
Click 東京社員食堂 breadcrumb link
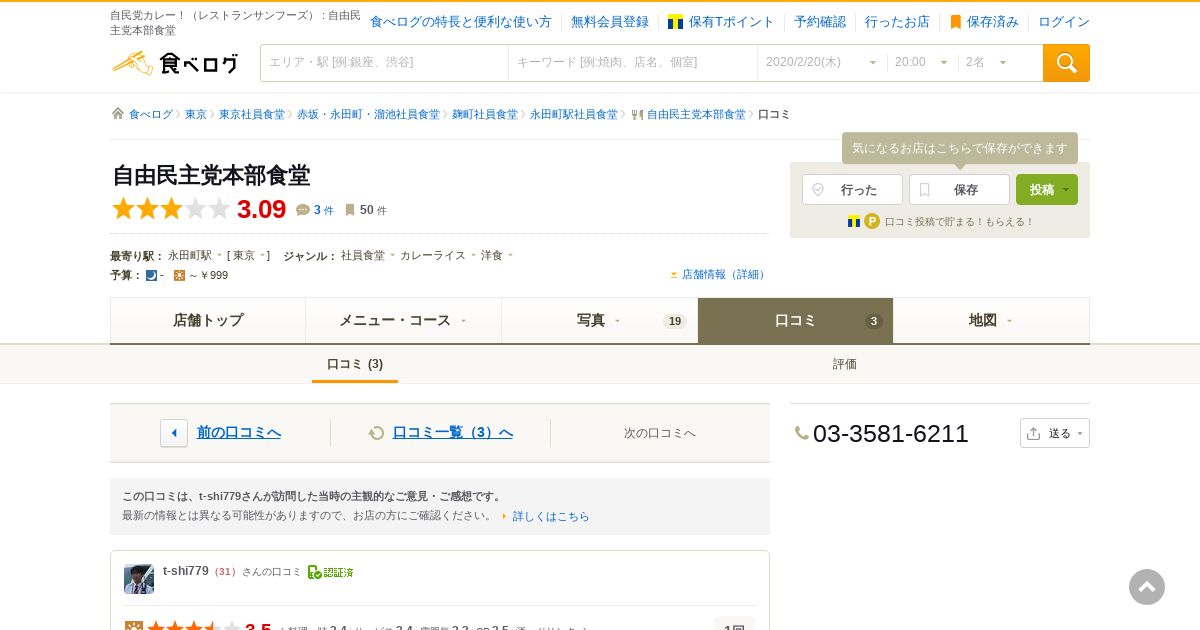(252, 114)
